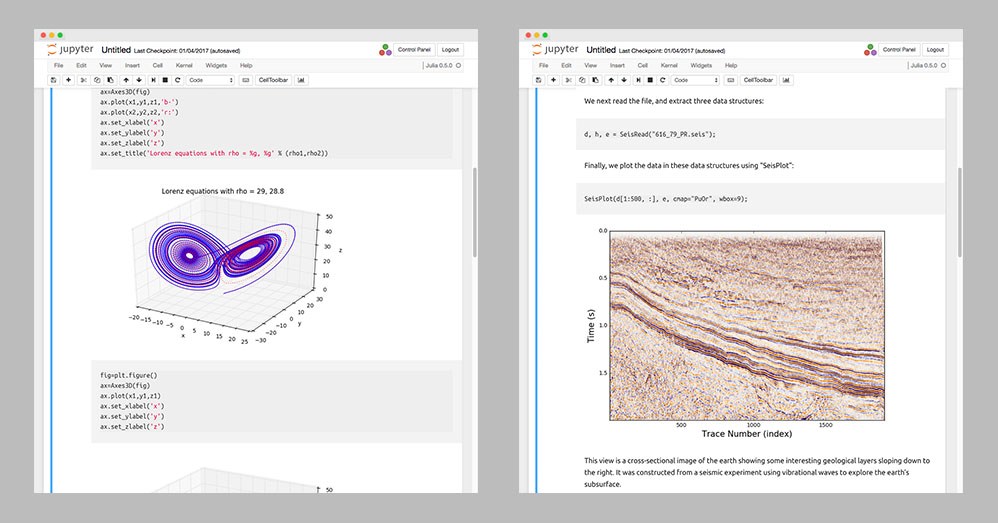Image resolution: width=998 pixels, height=523 pixels.
Task: Expand the Code cell type dropdown in the right notebook
Action: (695, 80)
